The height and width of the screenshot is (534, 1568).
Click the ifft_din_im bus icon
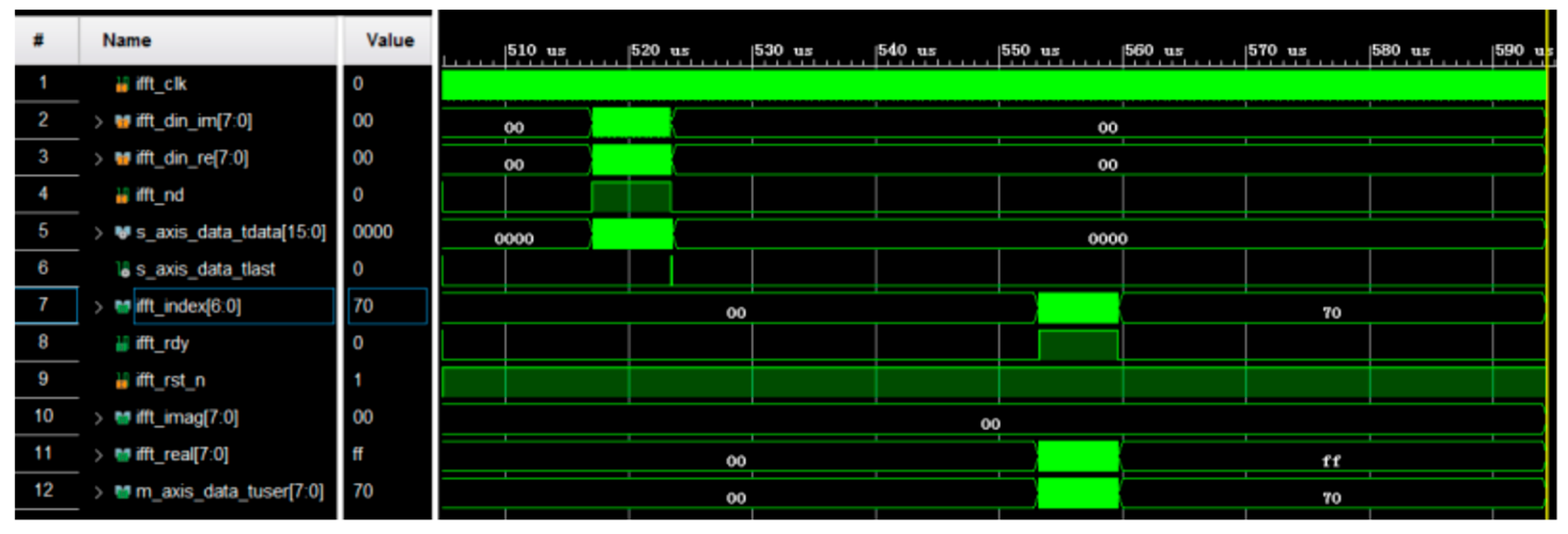(x=122, y=122)
